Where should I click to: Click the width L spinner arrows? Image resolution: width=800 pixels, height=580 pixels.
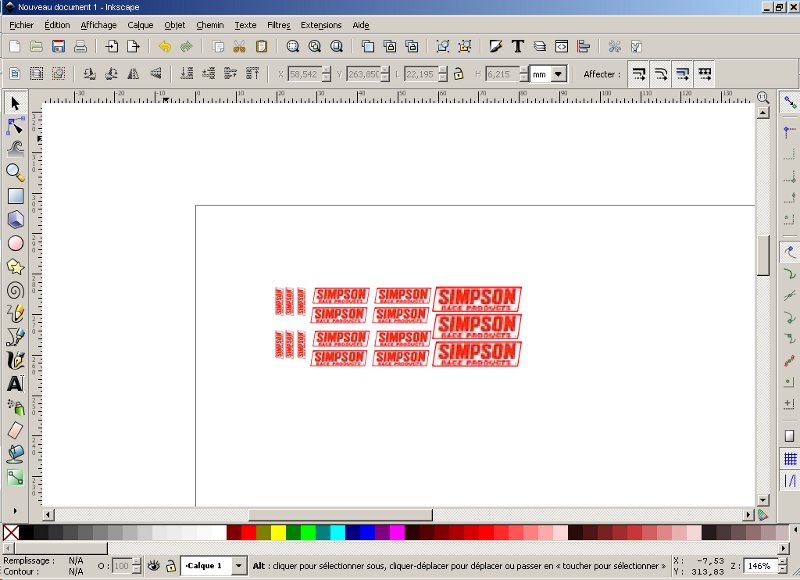(443, 74)
